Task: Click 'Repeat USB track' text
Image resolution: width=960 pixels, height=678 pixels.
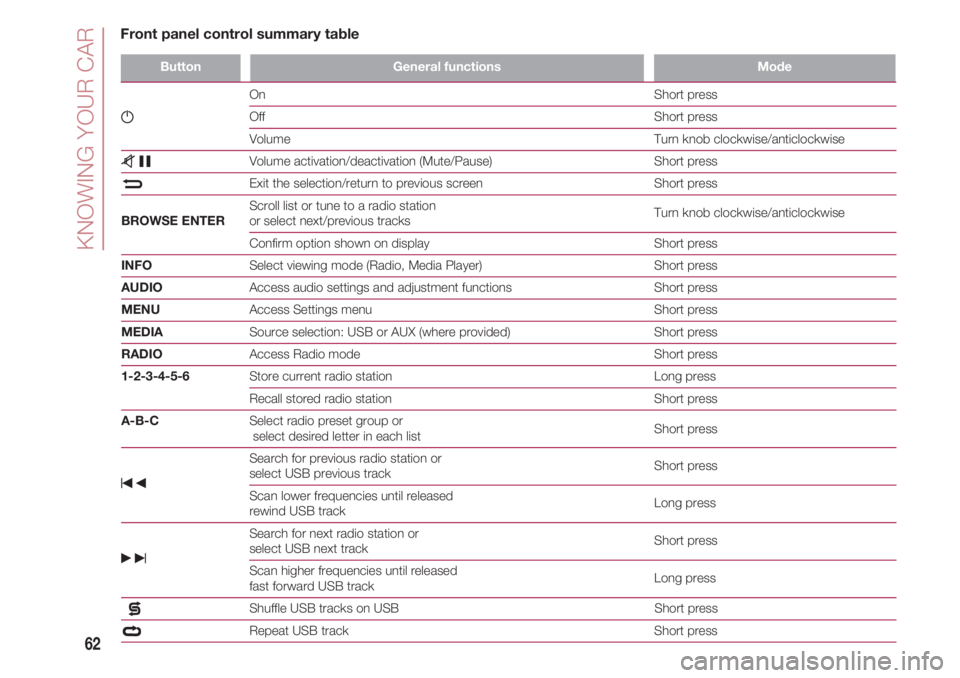Action: [x=299, y=631]
